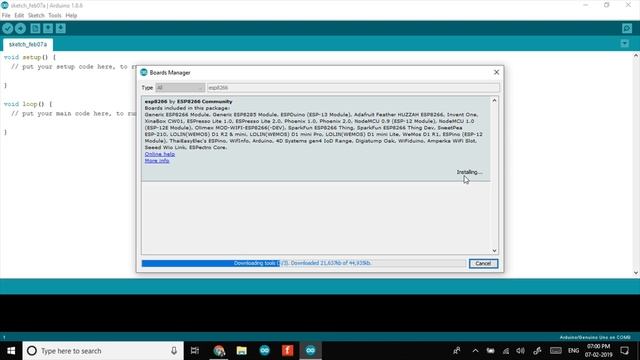This screenshot has height=360, width=640.
Task: Open the touch keyboard icon
Action: [x=556, y=351]
